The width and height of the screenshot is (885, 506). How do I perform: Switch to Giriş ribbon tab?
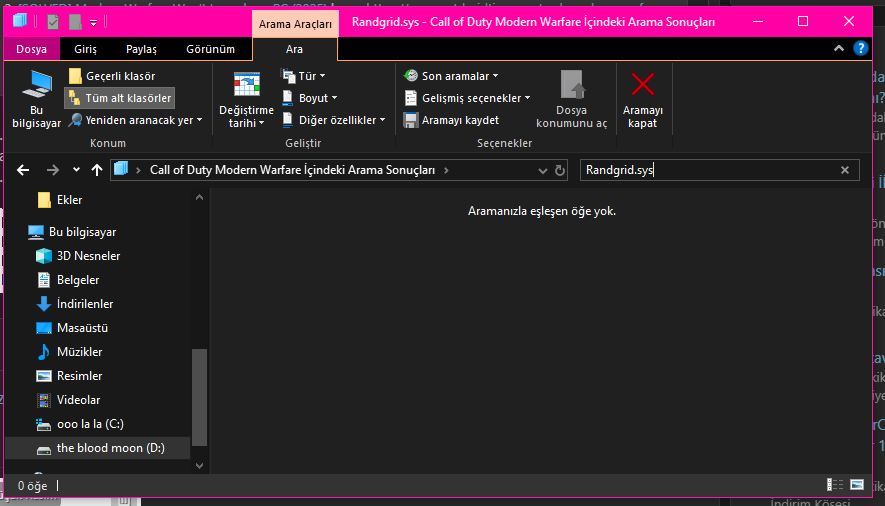85,49
